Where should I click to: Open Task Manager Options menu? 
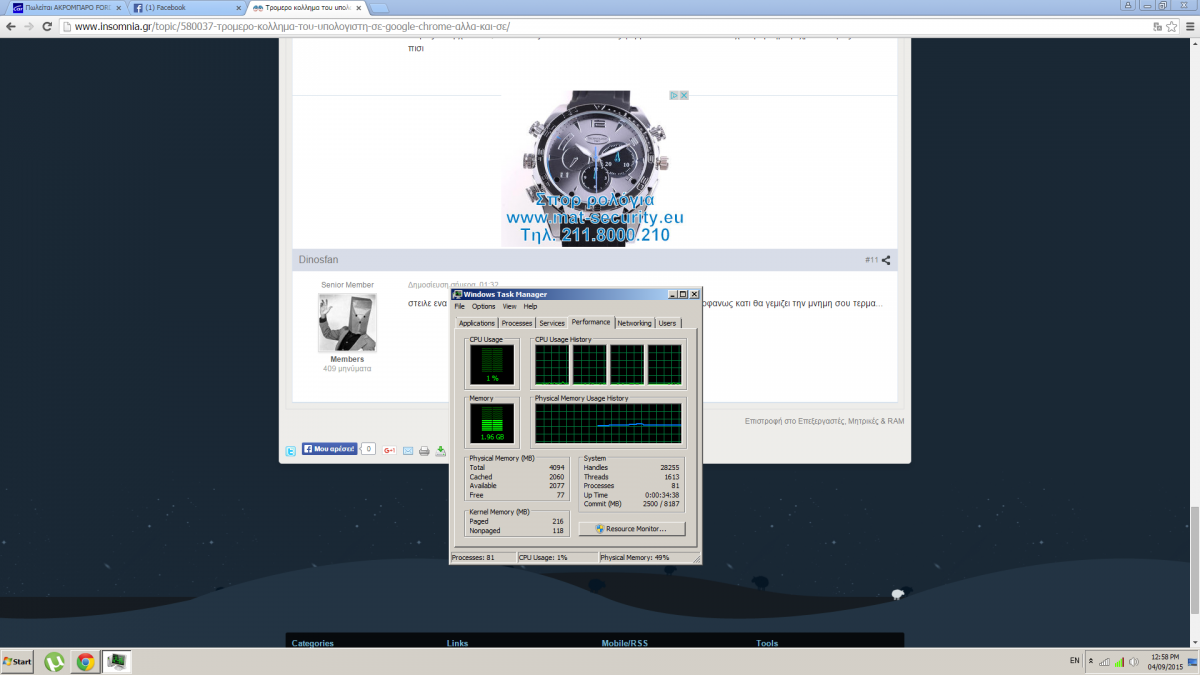[x=483, y=306]
